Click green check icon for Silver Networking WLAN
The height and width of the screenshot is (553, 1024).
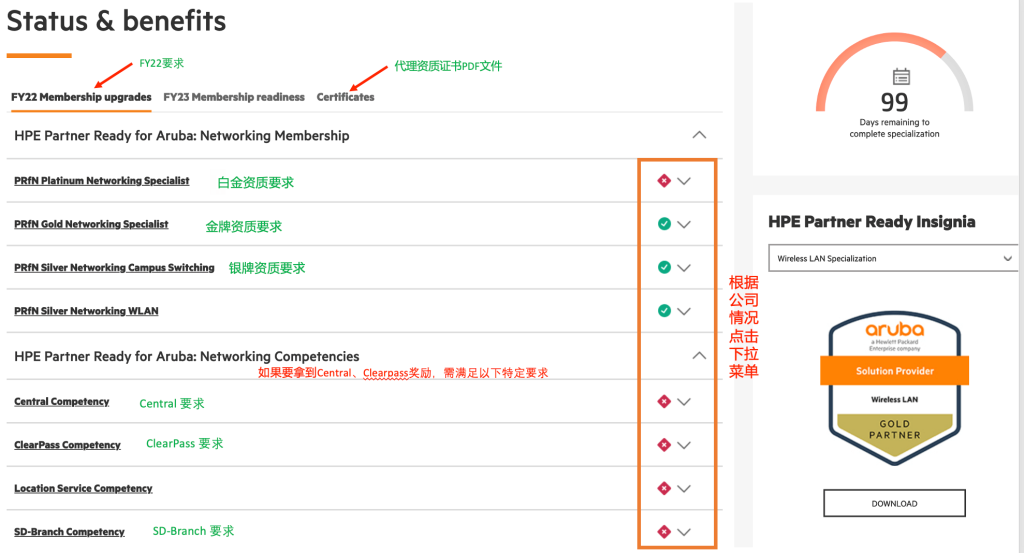pyautogui.click(x=664, y=311)
